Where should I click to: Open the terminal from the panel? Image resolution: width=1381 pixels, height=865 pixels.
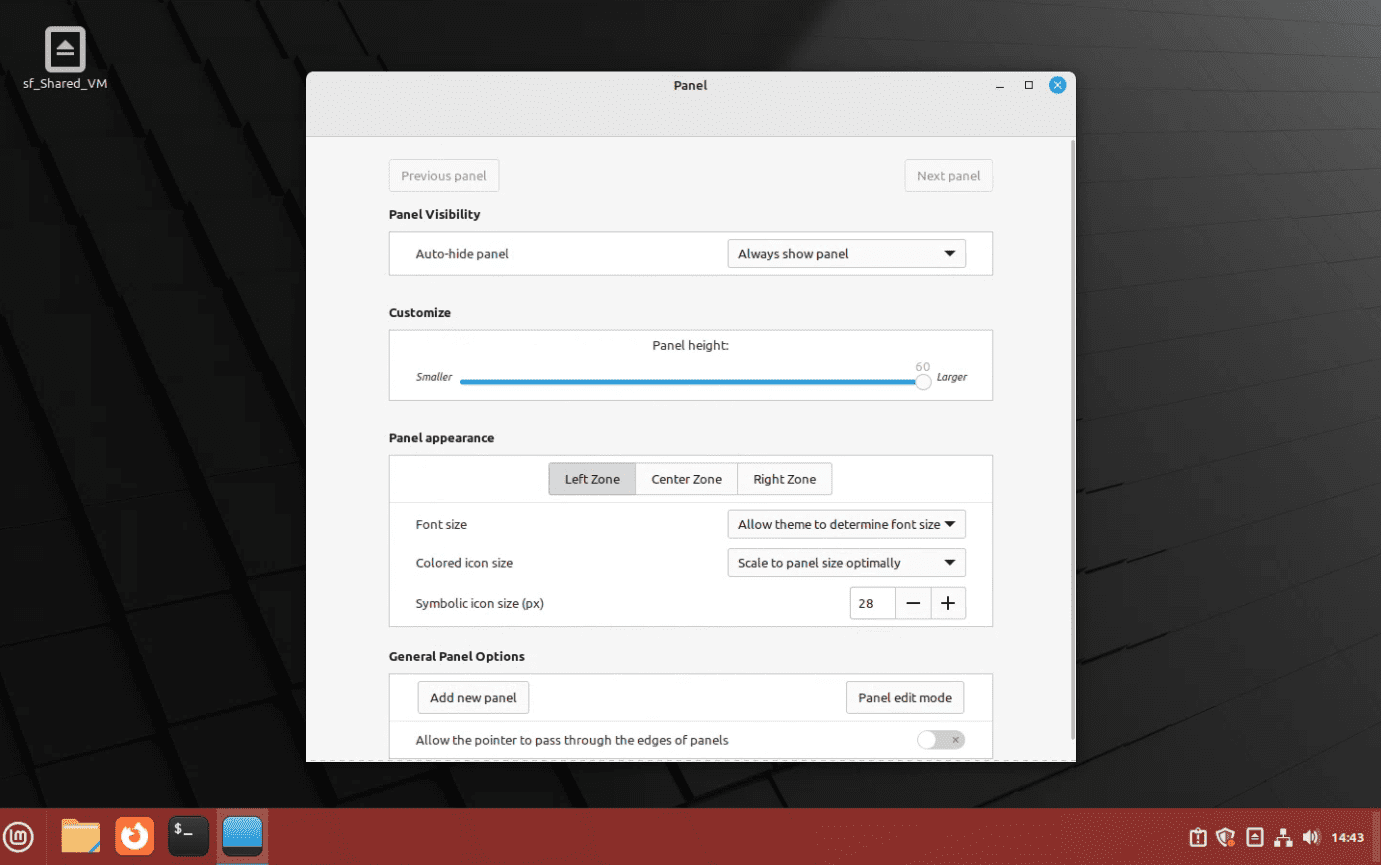[x=188, y=836]
